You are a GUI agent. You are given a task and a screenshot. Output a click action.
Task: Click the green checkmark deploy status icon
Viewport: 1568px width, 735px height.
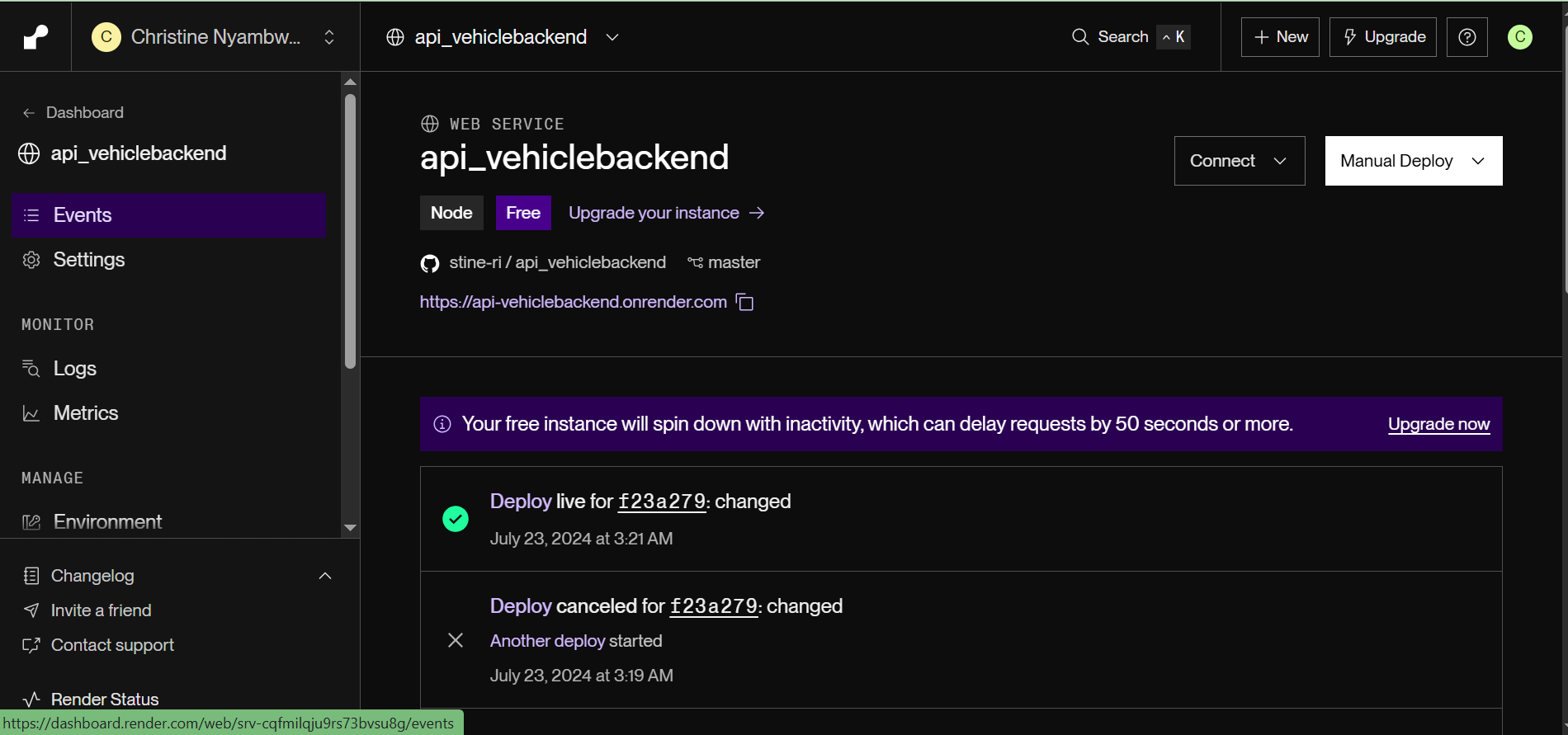point(456,519)
